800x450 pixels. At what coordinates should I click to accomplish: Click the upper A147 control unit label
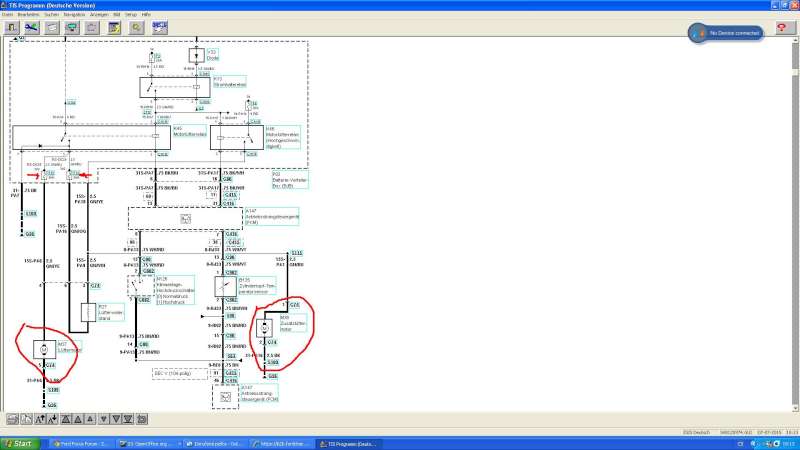(256, 212)
